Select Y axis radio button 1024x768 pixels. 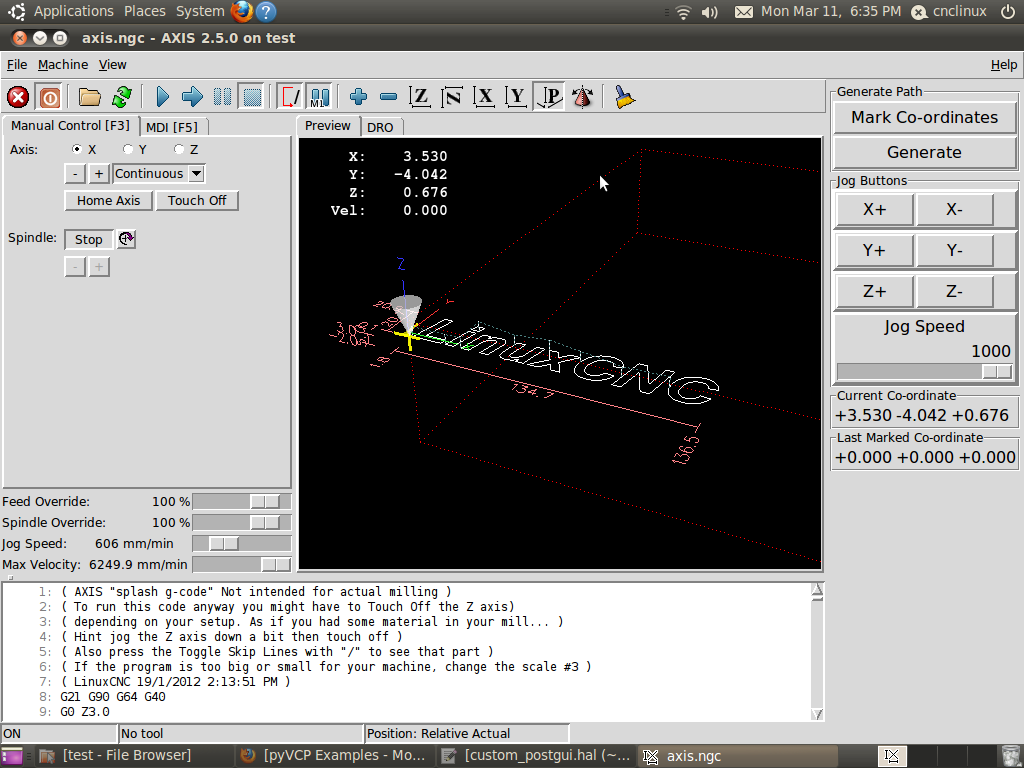[128, 149]
